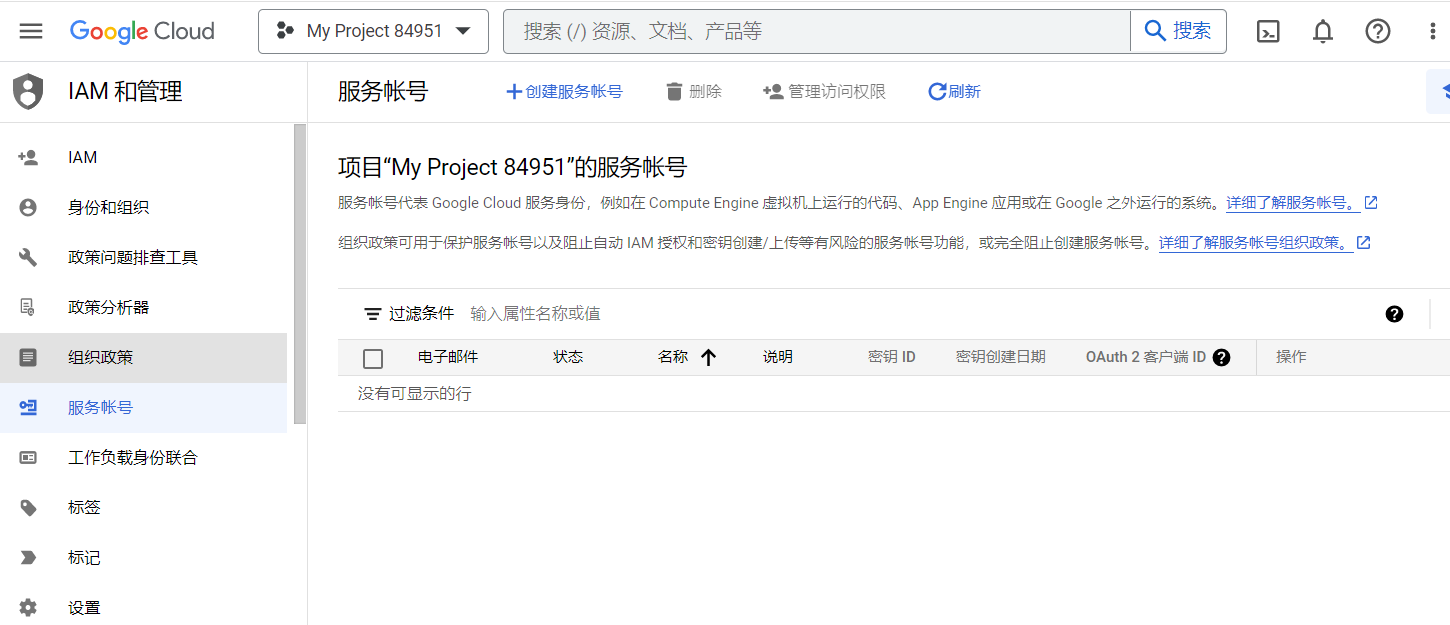Open the 详细了解服务帐号组织政策 link

[1256, 243]
